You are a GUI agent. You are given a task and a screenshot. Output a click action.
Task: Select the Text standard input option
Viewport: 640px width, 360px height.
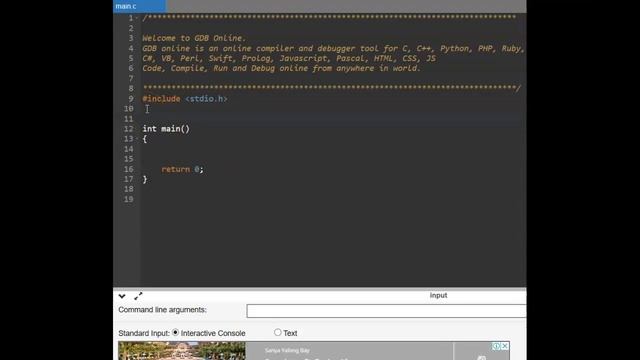pyautogui.click(x=278, y=332)
